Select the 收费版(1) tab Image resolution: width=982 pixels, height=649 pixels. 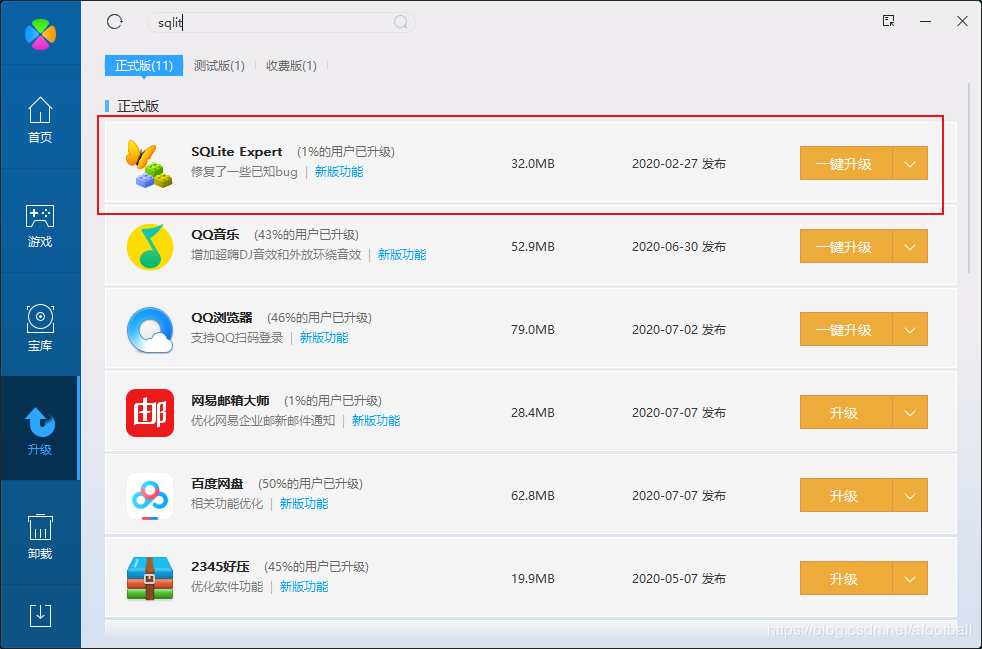click(x=291, y=65)
